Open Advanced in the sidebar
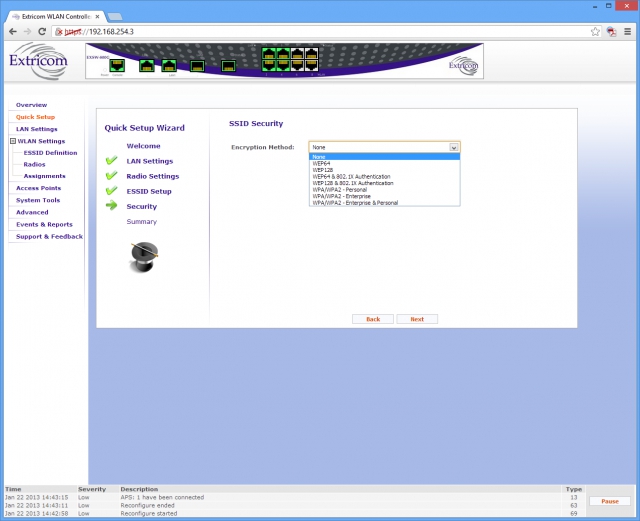 coord(32,212)
